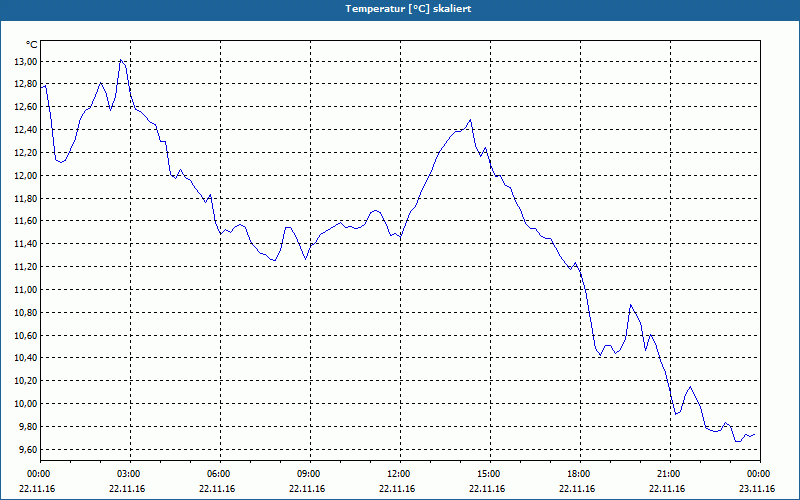Pick the '22.11.16' date beneath 03:00
Viewport: 800px width, 500px height.
pyautogui.click(x=127, y=489)
